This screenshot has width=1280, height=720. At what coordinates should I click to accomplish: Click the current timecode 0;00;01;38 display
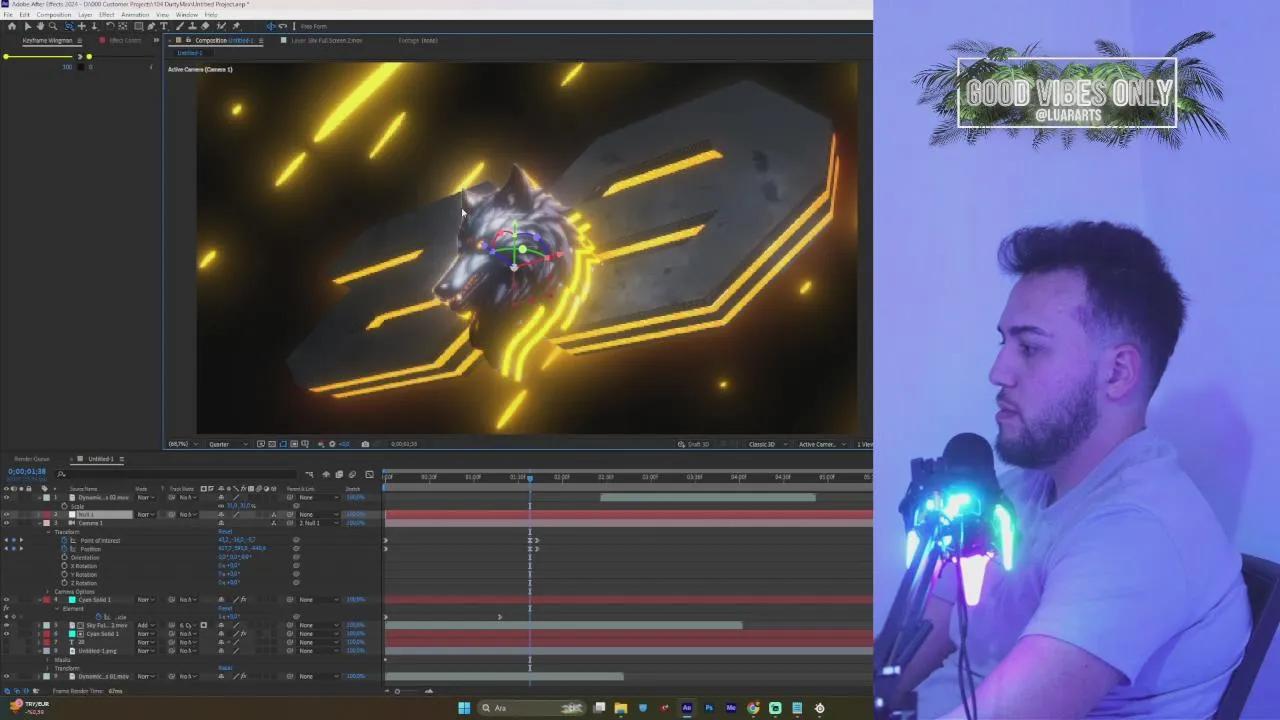point(27,471)
